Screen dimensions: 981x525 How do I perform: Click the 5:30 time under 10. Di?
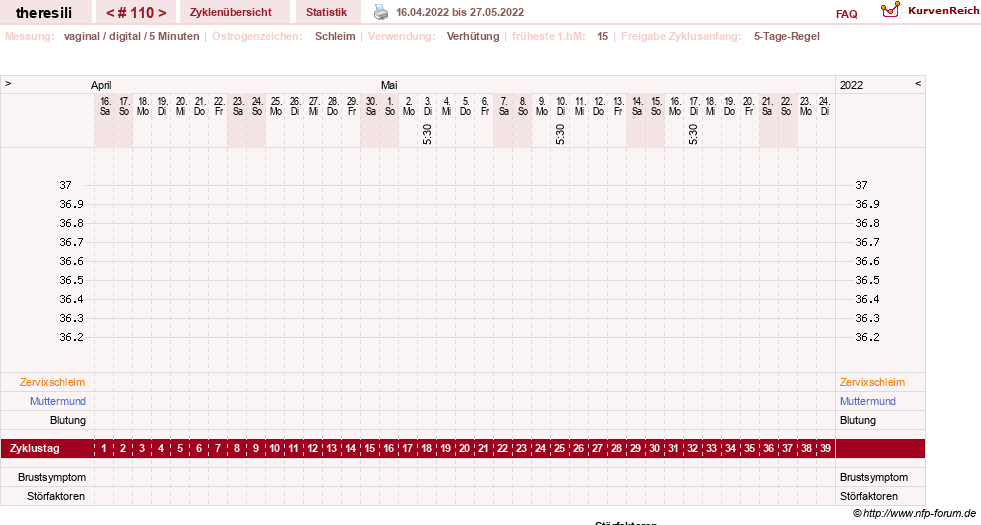[x=560, y=134]
